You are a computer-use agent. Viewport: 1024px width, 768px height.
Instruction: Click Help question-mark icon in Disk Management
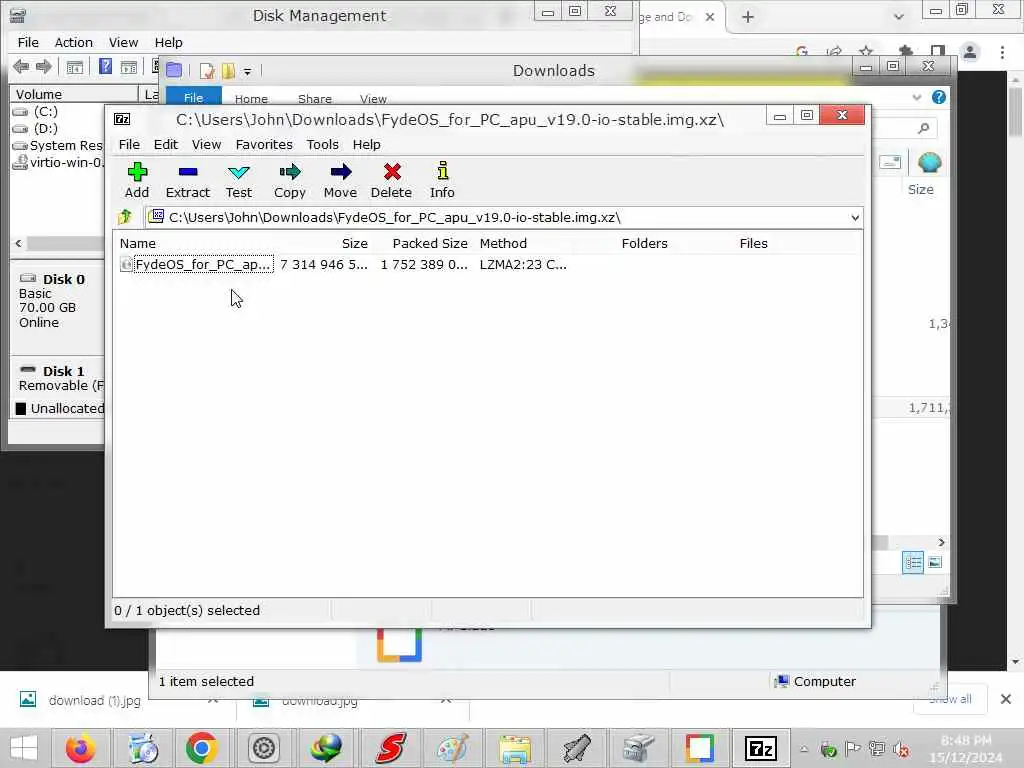pos(105,66)
